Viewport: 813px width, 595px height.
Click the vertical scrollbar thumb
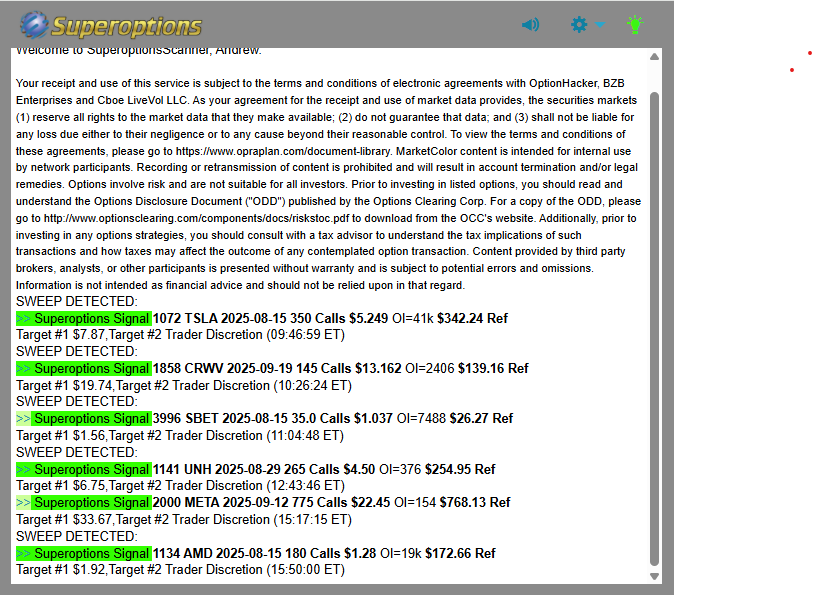pos(655,330)
